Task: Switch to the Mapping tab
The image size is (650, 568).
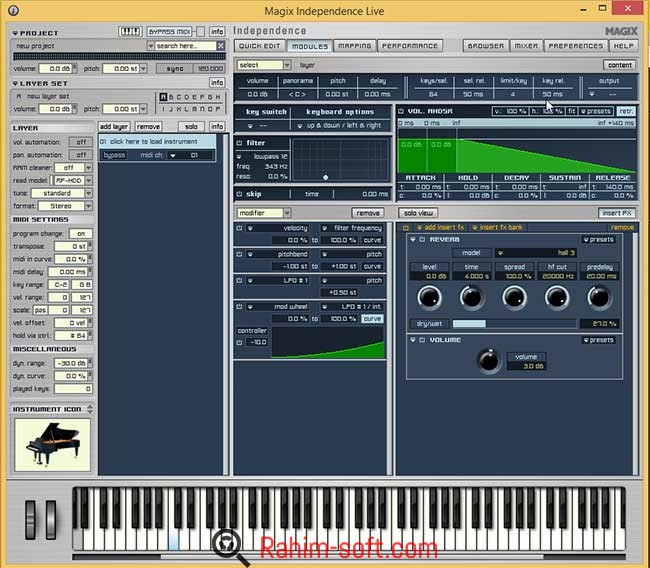Action: [354, 46]
